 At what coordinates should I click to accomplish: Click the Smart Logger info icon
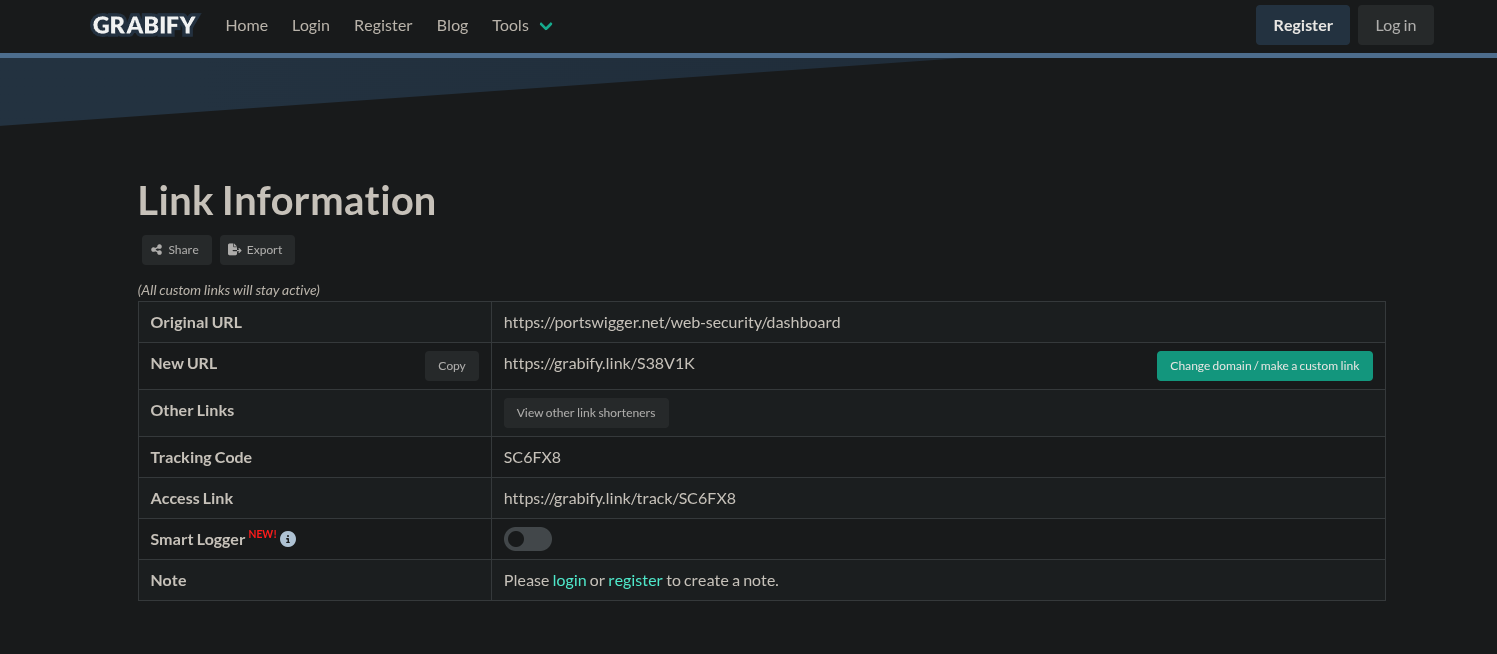[x=288, y=539]
